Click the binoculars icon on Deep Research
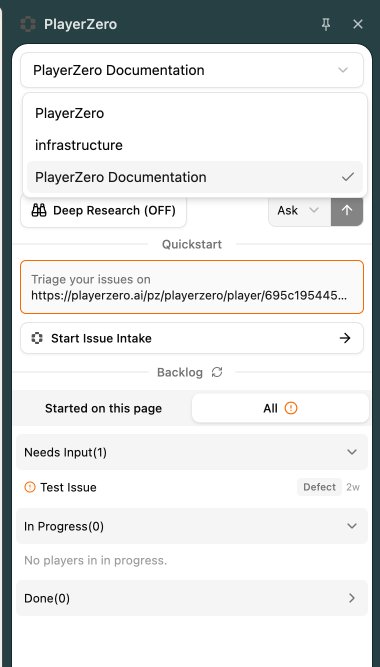This screenshot has width=380, height=667. coord(39,211)
